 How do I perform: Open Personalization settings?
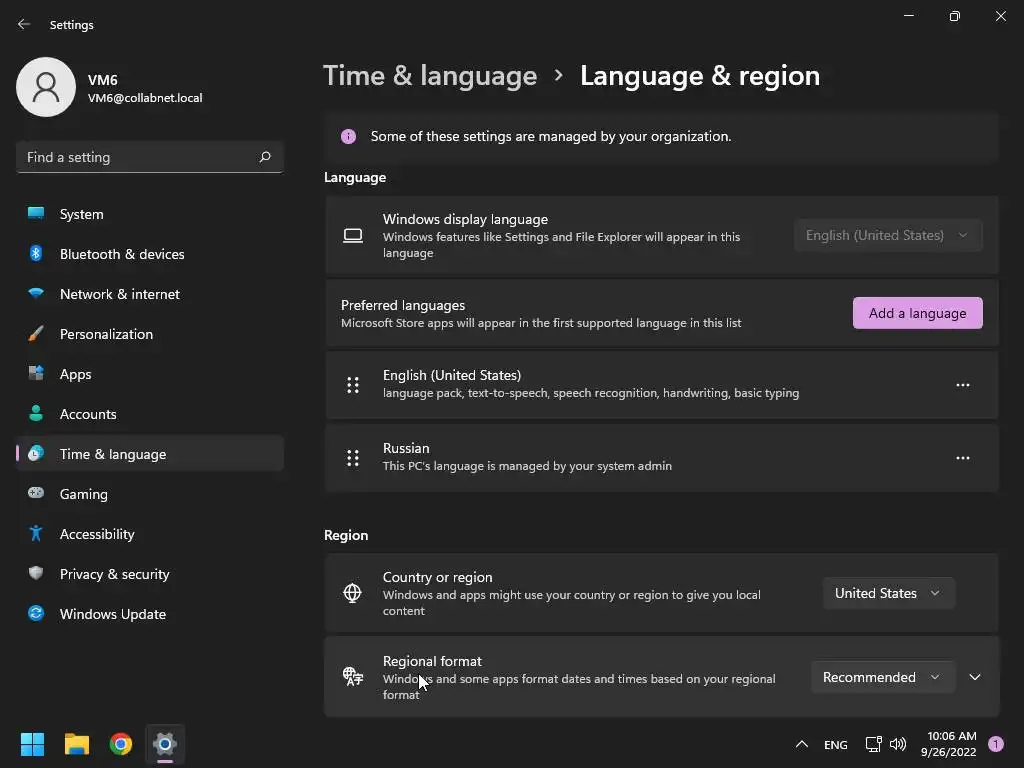(x=150, y=334)
